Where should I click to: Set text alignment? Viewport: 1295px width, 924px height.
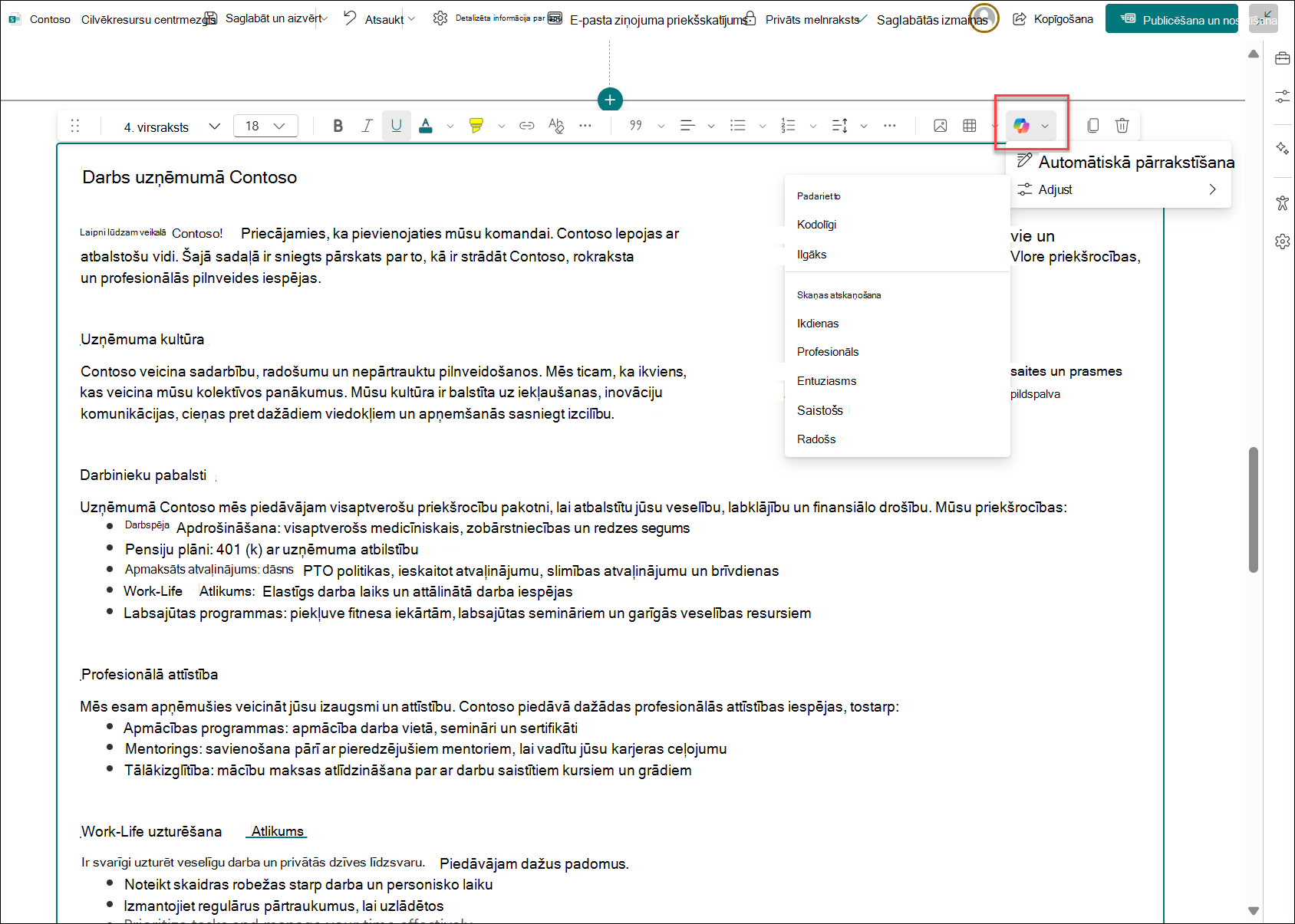[687, 126]
